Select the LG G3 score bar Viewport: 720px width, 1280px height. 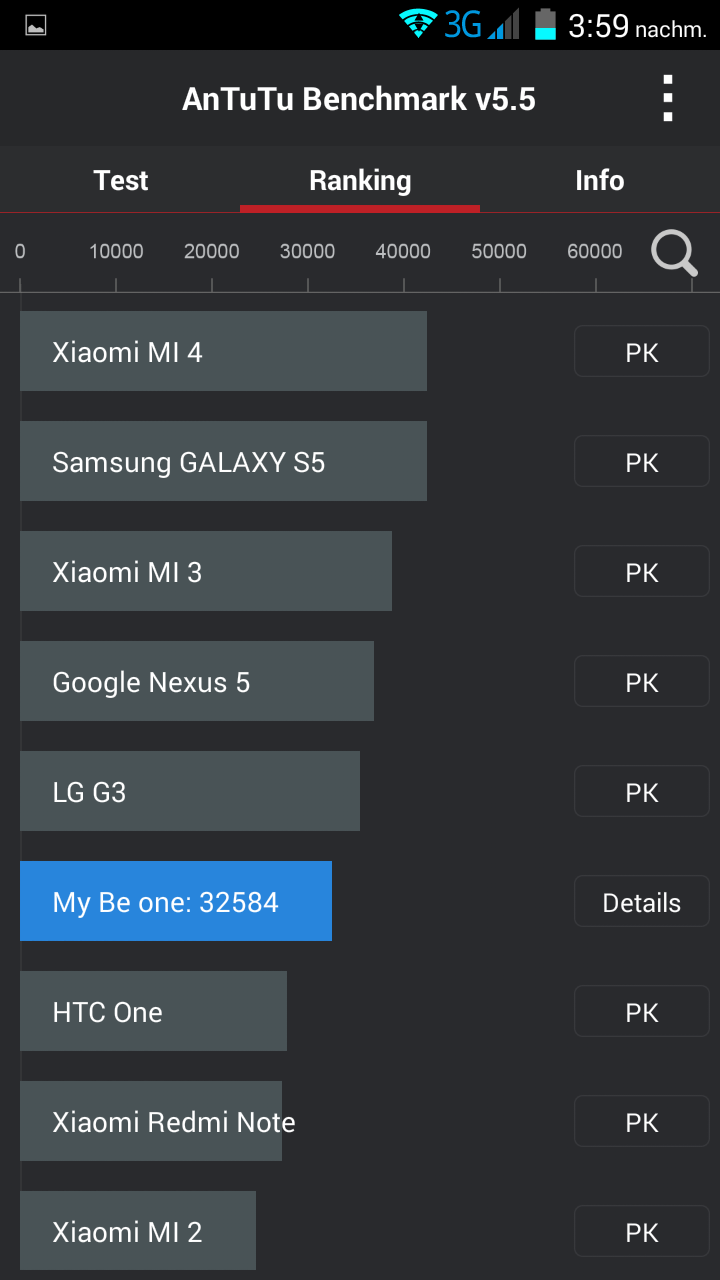click(x=189, y=791)
